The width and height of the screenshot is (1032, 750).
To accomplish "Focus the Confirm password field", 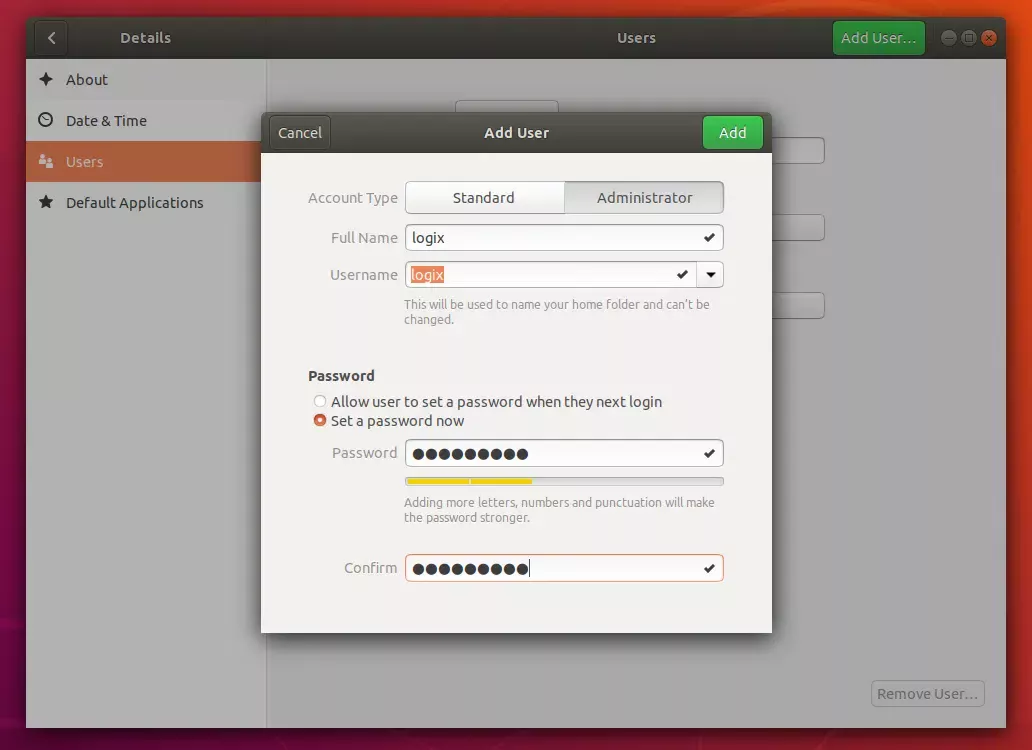I will tap(564, 568).
